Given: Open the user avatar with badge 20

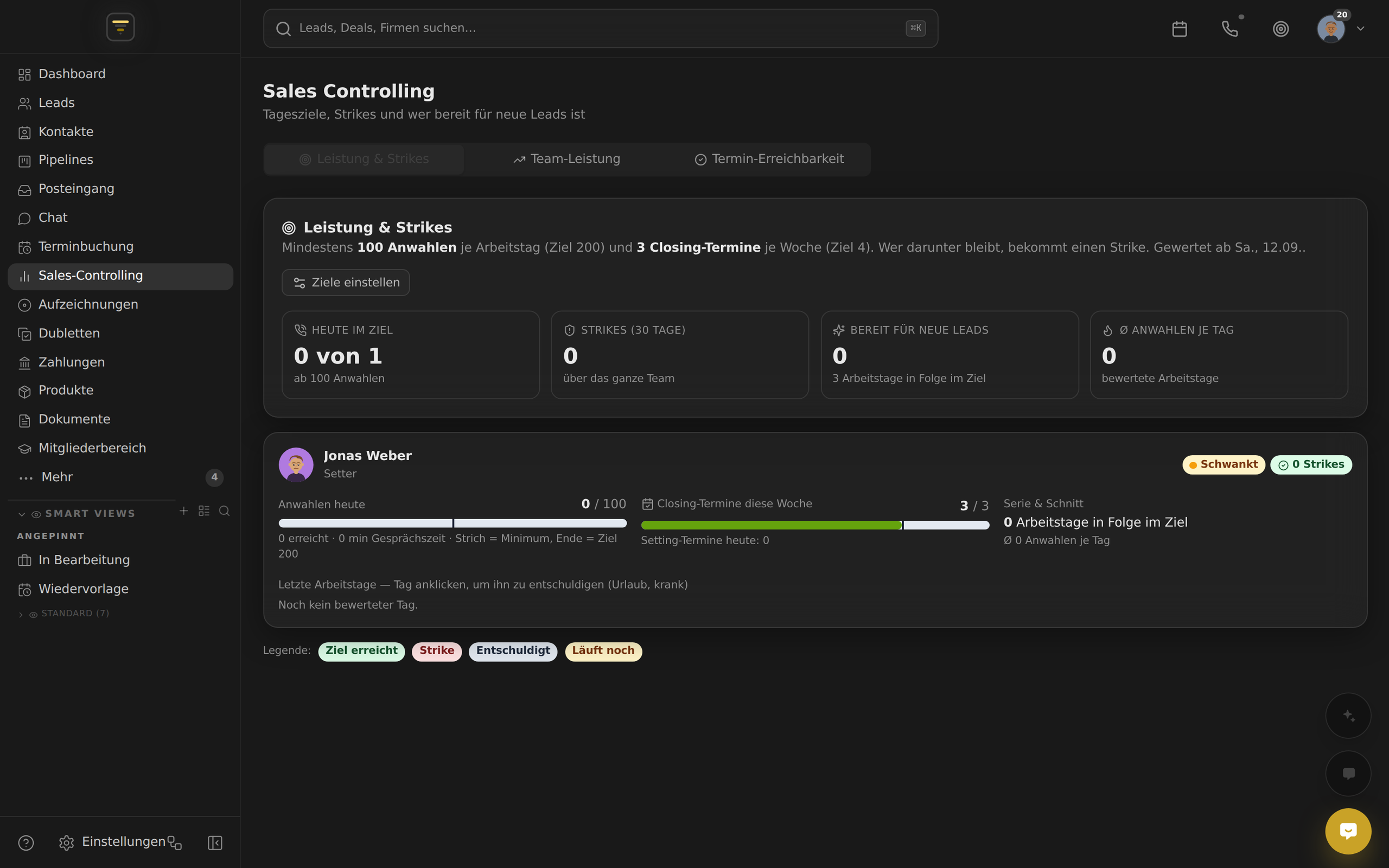Looking at the screenshot, I should [1330, 29].
